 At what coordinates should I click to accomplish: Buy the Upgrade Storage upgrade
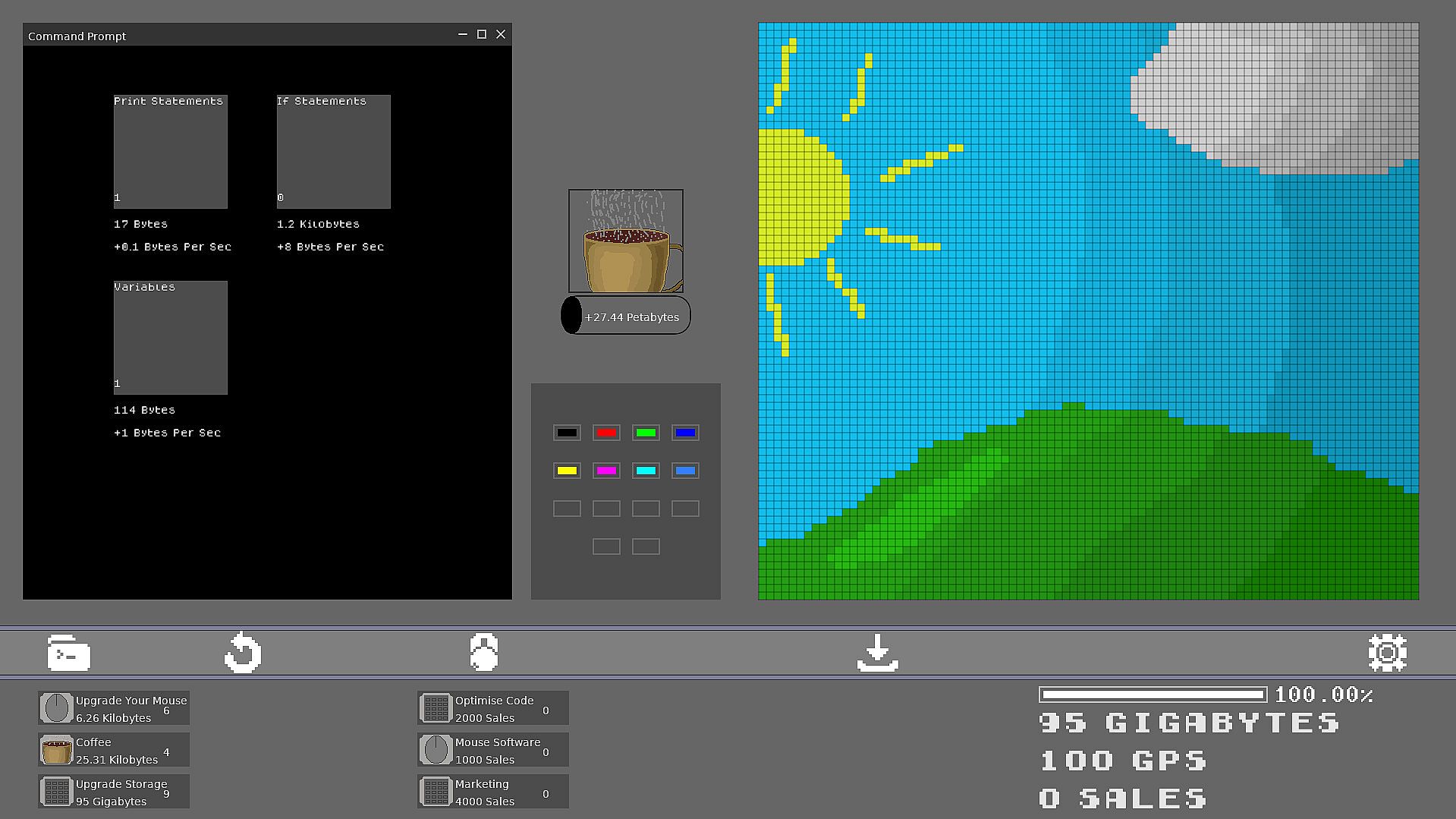(x=114, y=792)
